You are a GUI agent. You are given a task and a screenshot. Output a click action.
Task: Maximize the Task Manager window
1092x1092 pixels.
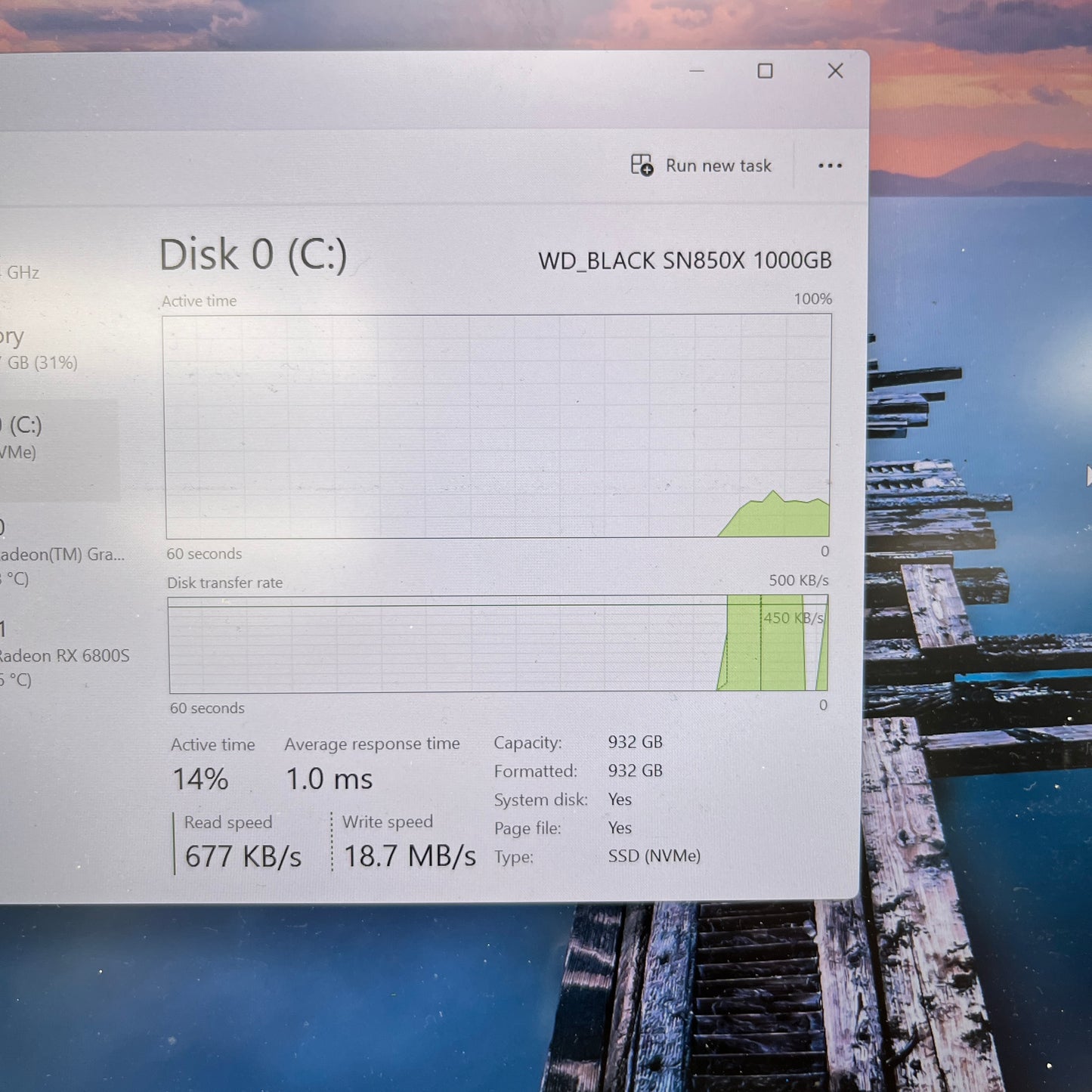click(765, 71)
